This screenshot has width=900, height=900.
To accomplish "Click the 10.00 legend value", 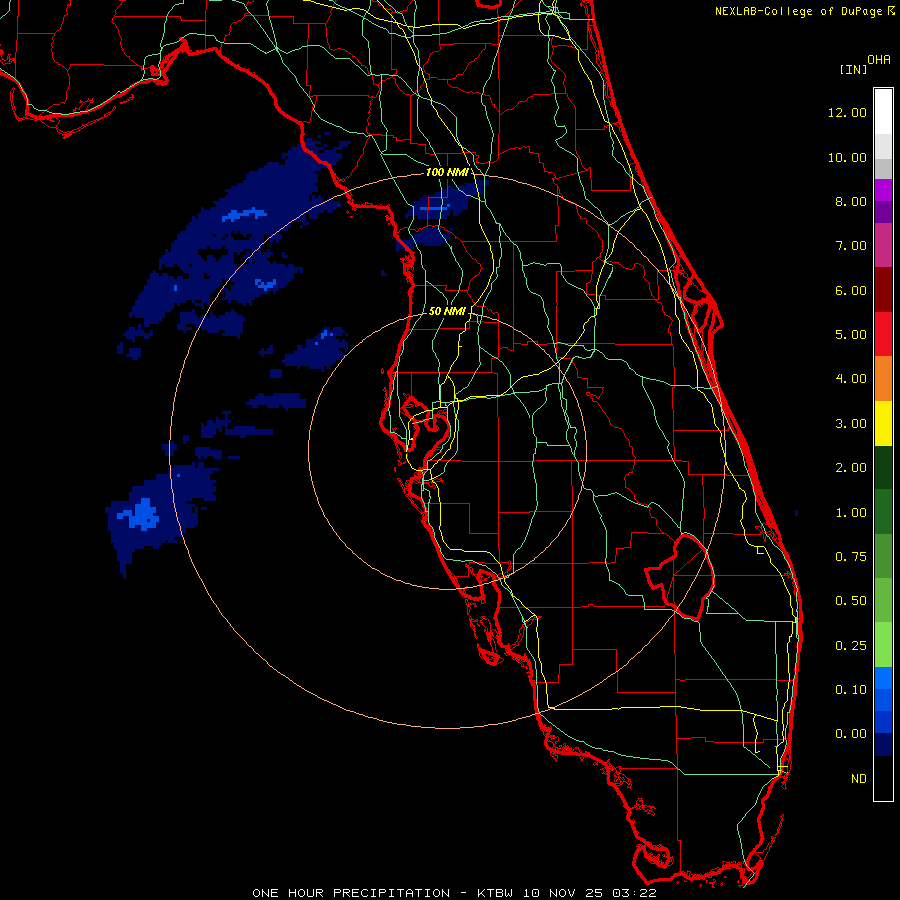I will pyautogui.click(x=847, y=157).
